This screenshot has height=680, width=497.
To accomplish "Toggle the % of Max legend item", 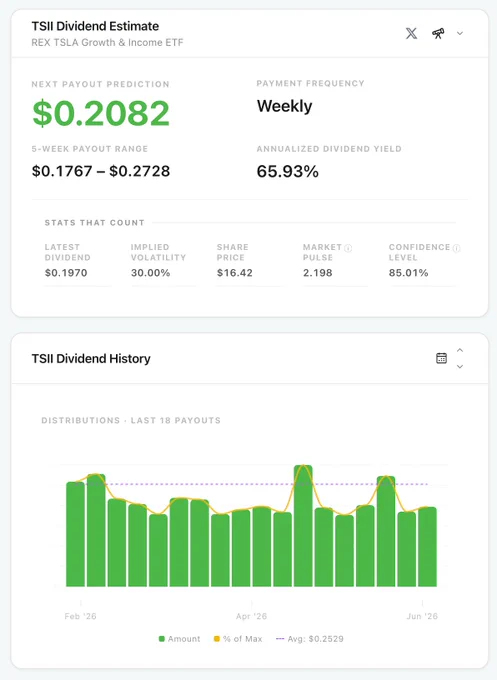I will click(x=238, y=639).
